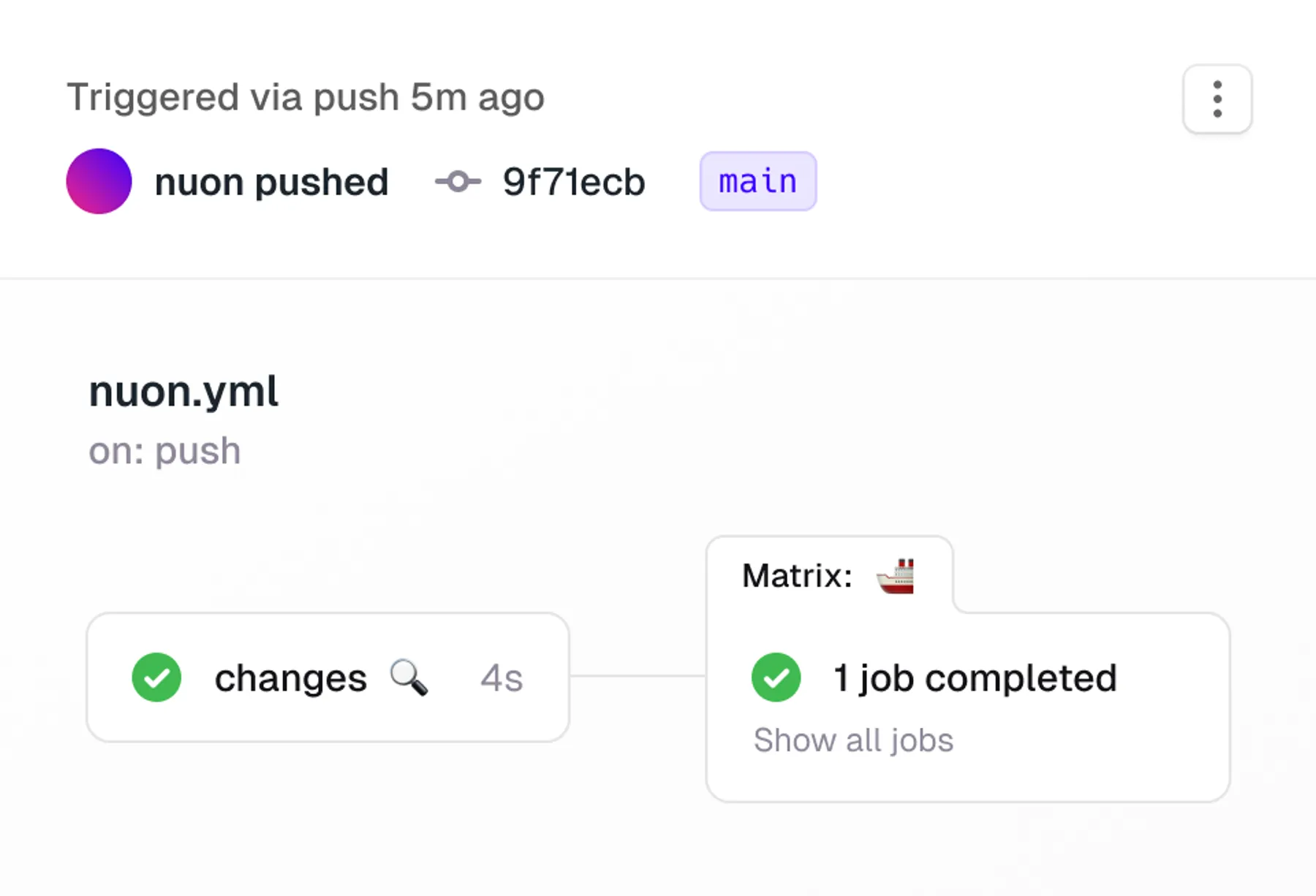The width and height of the screenshot is (1316, 896).
Task: Click the on: push trigger text
Action: [x=164, y=451]
